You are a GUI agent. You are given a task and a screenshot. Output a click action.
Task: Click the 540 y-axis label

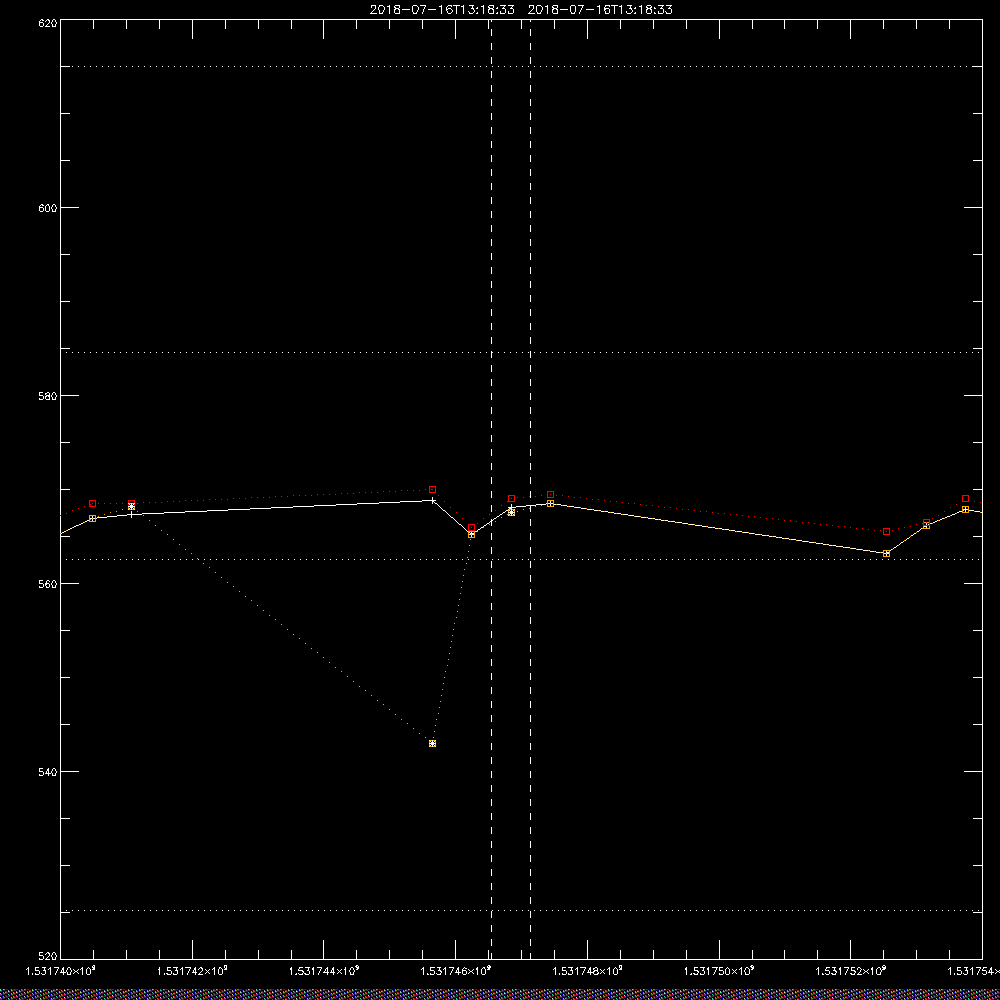tap(48, 772)
